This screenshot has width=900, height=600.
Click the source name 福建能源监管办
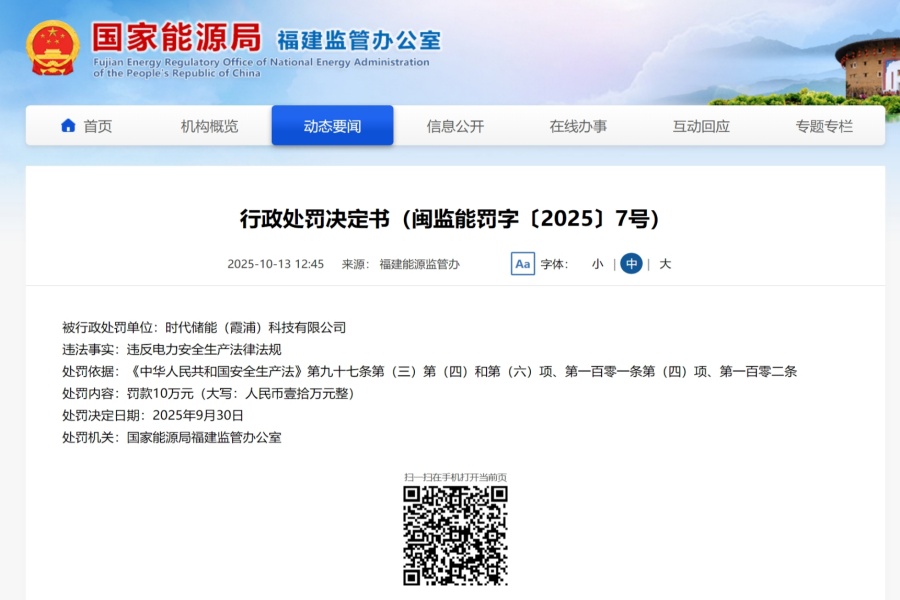point(419,264)
